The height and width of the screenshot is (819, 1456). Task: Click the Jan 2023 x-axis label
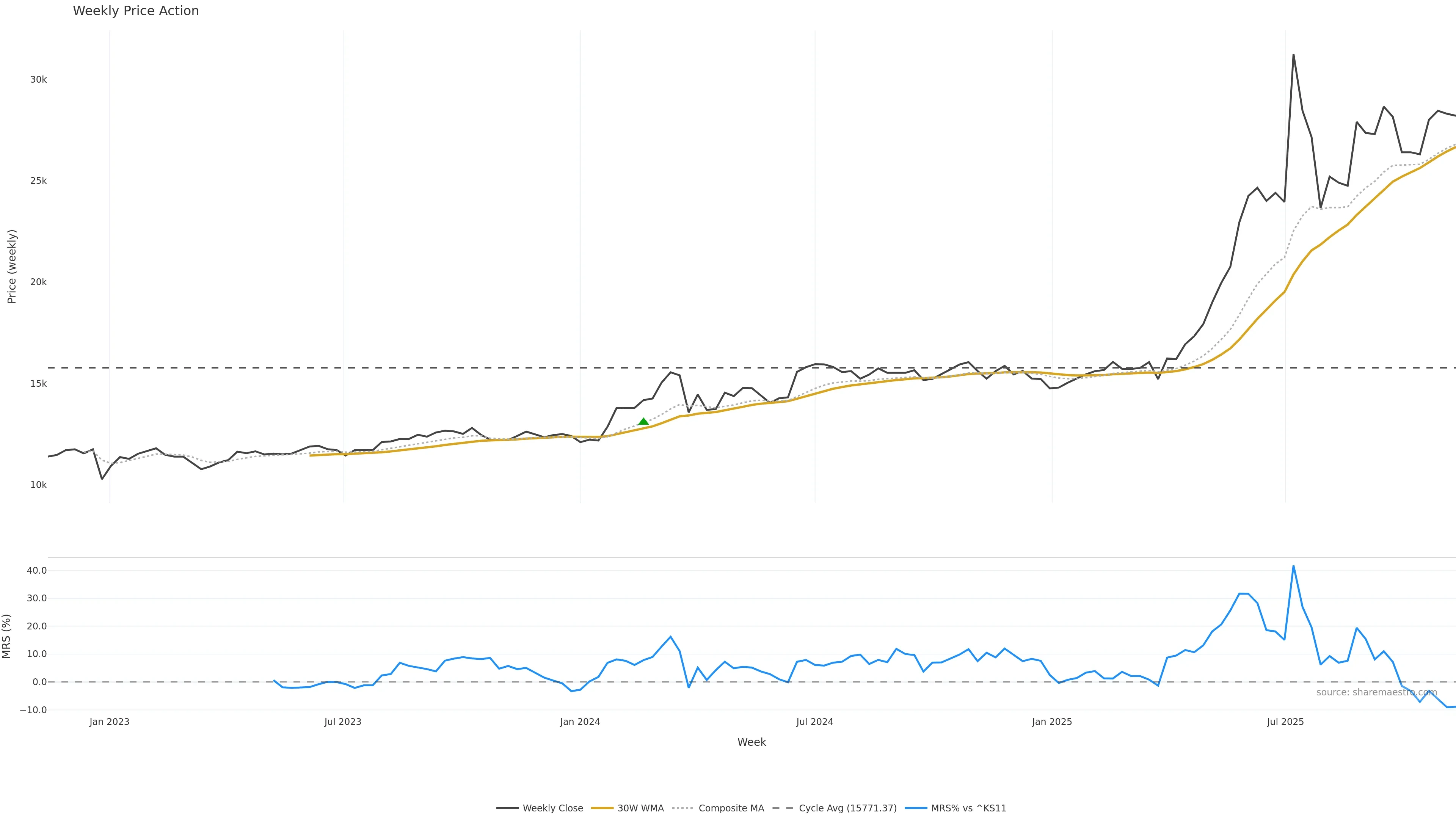[x=109, y=722]
